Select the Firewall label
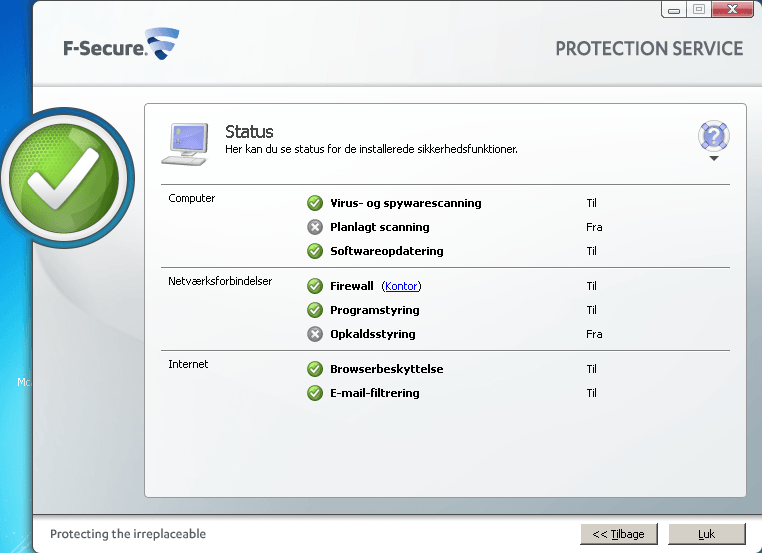The image size is (762, 553). click(x=352, y=286)
